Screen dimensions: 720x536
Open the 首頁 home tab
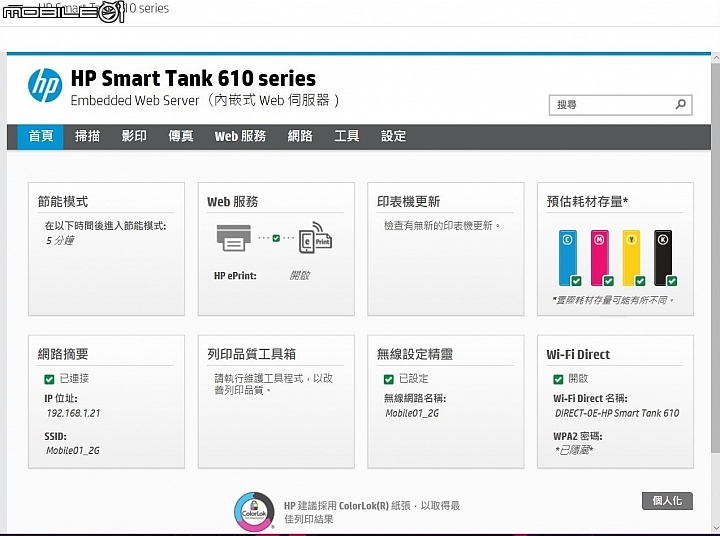pos(41,136)
